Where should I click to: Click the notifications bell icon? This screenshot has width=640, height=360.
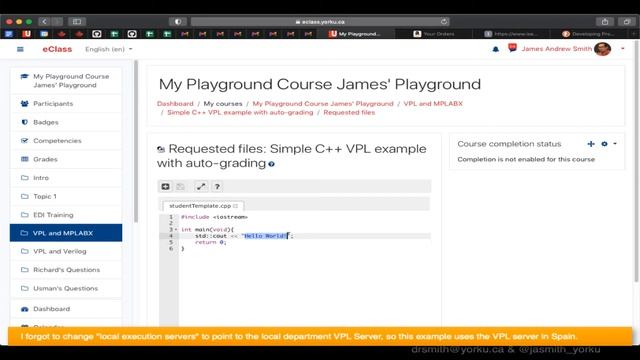pyautogui.click(x=496, y=49)
